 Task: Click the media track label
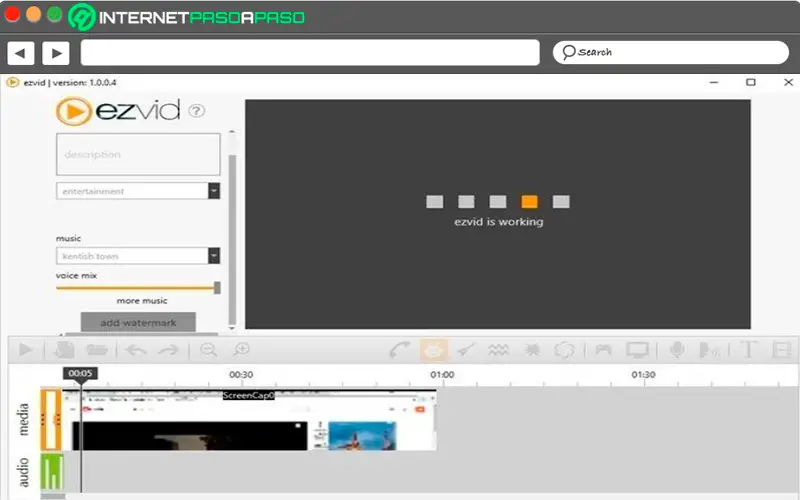23,419
